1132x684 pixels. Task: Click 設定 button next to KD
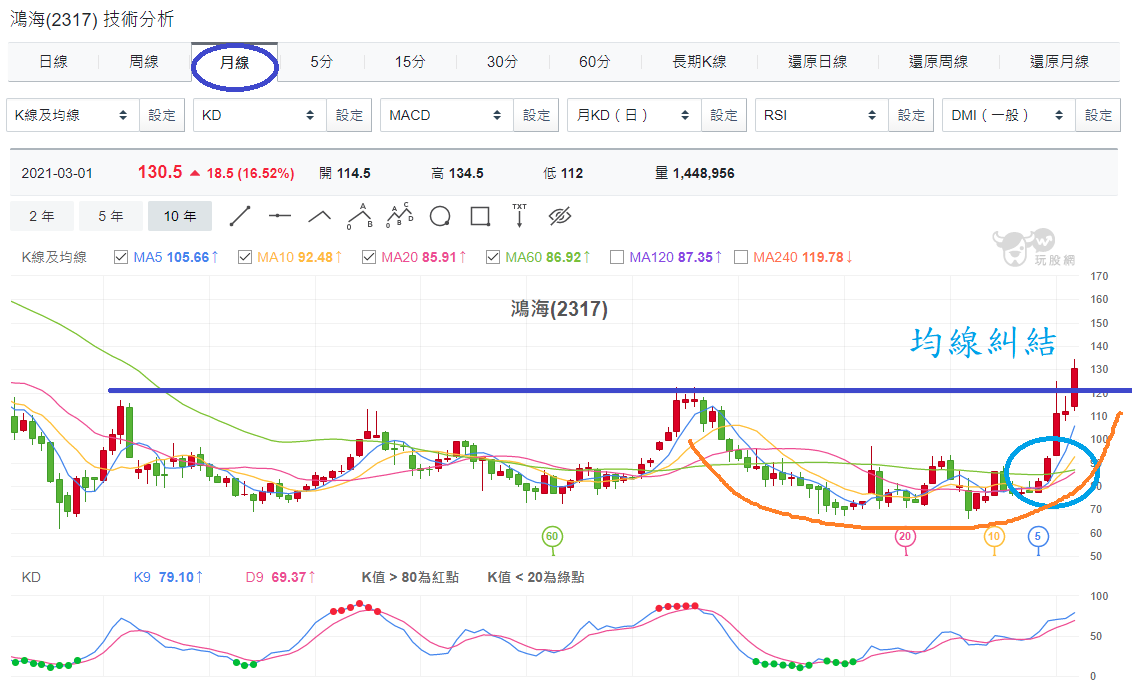coord(349,116)
